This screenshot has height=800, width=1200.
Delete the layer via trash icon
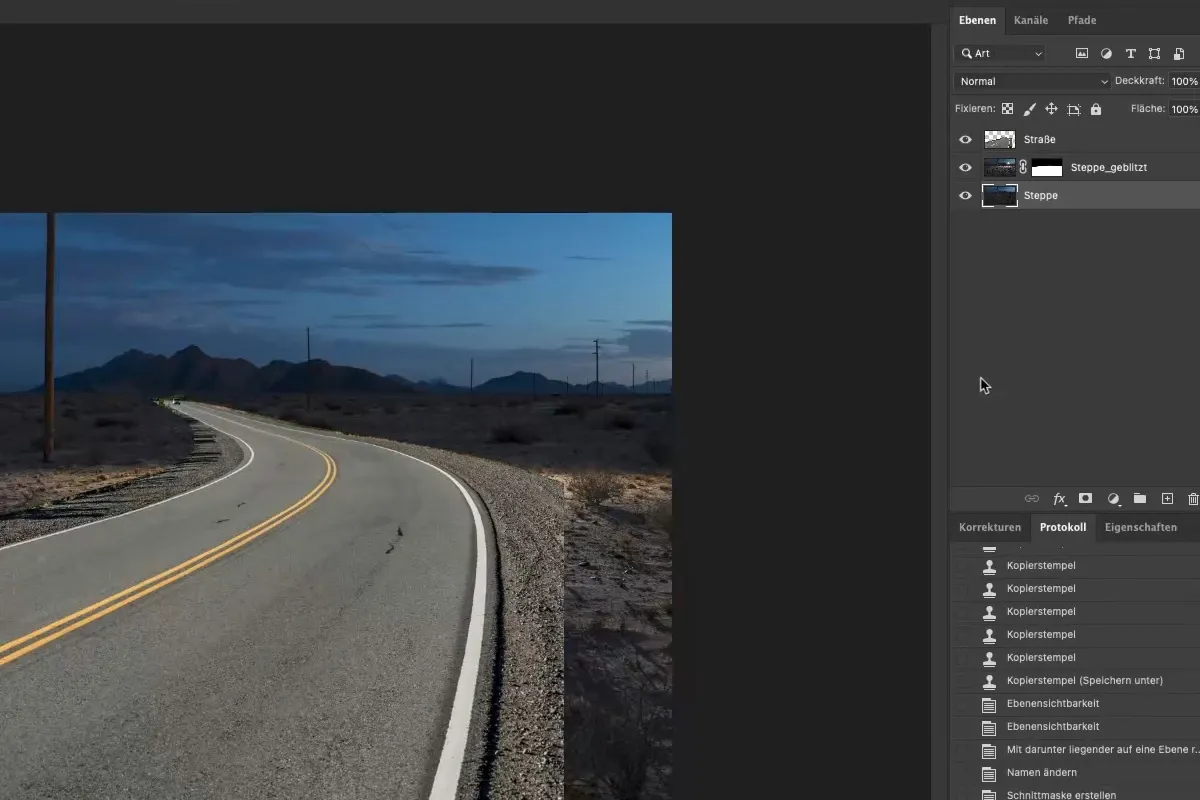pos(1192,499)
